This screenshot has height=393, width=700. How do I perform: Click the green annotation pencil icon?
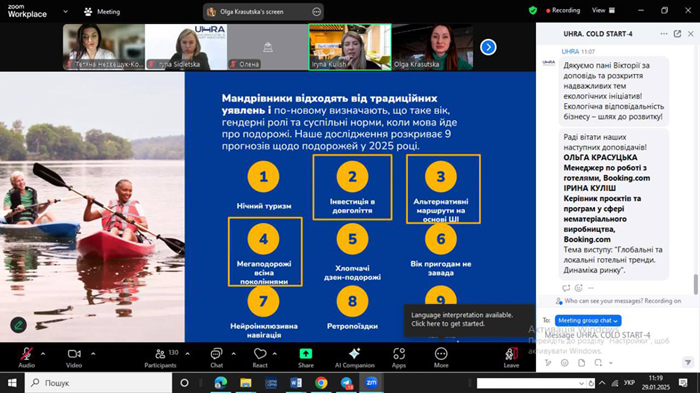pos(18,325)
